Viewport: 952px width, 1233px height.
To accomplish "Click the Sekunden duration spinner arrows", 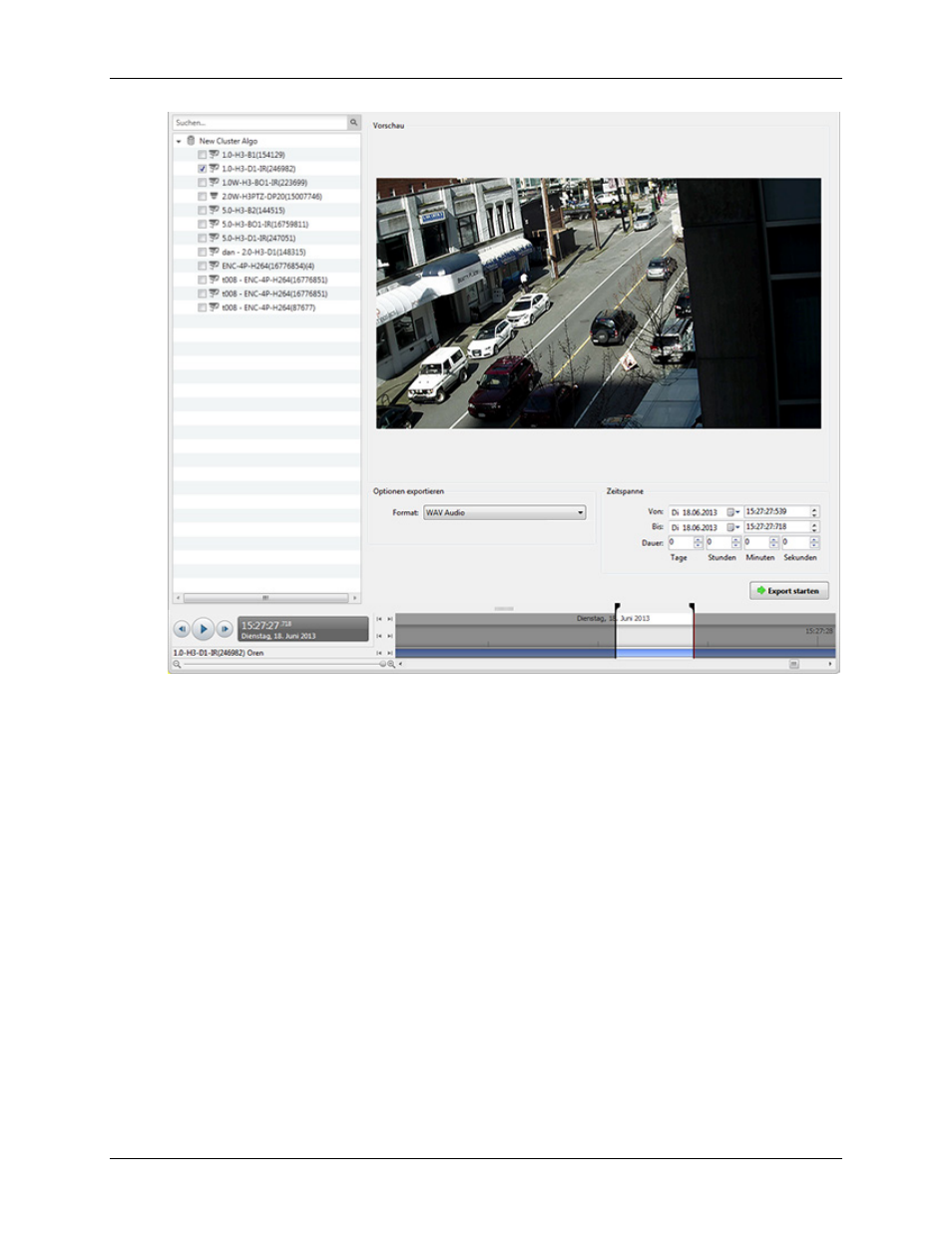I will pos(814,542).
